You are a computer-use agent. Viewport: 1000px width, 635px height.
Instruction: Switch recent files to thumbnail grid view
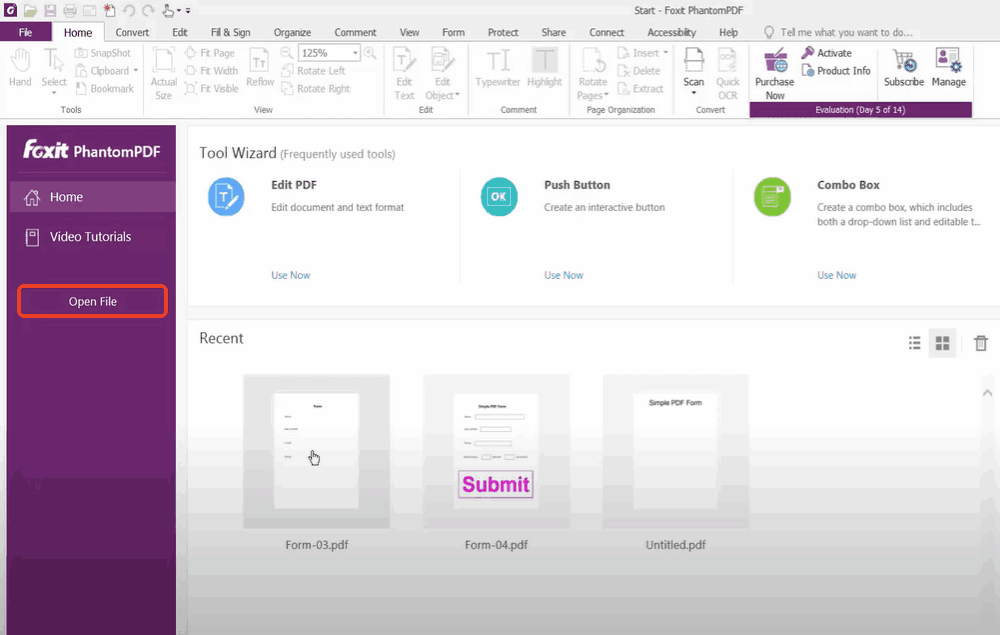pos(942,343)
